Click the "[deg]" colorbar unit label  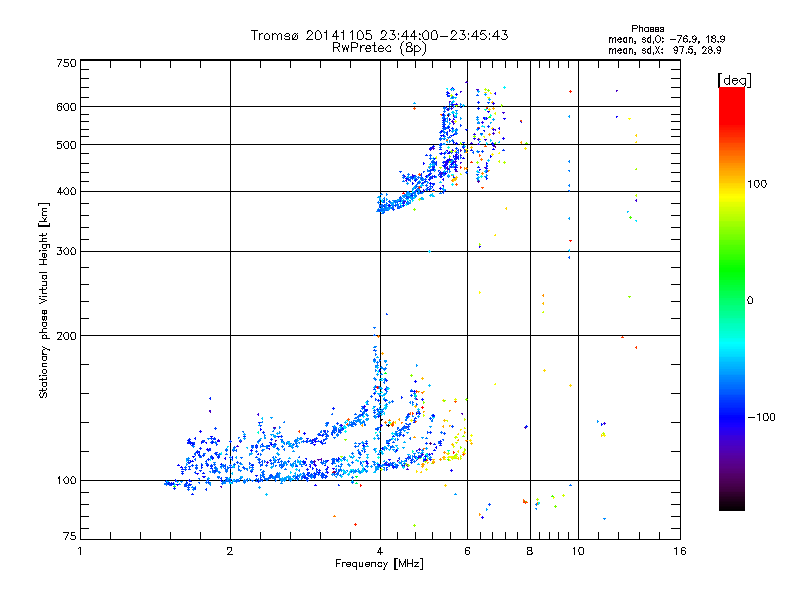coord(734,80)
